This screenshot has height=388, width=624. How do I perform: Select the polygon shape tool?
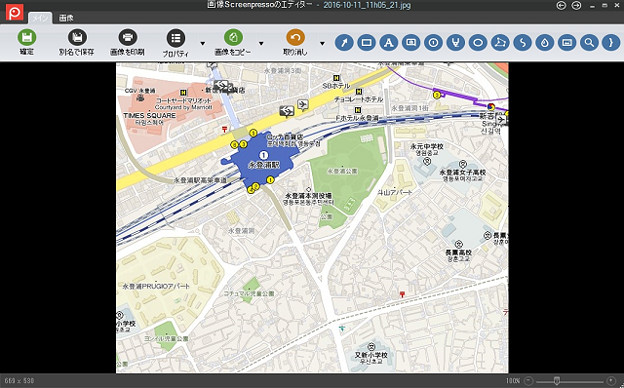pyautogui.click(x=500, y=42)
